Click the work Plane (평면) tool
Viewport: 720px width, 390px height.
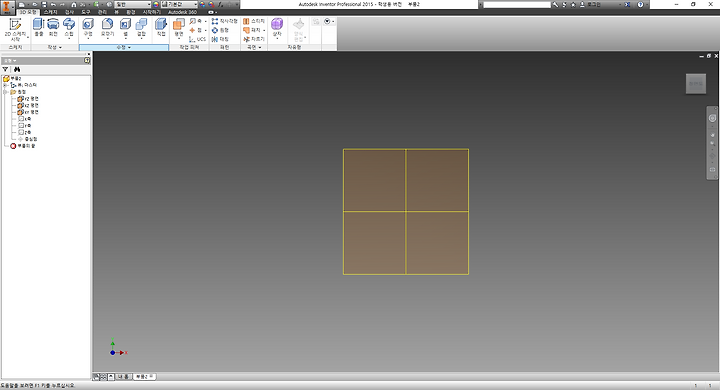point(179,28)
